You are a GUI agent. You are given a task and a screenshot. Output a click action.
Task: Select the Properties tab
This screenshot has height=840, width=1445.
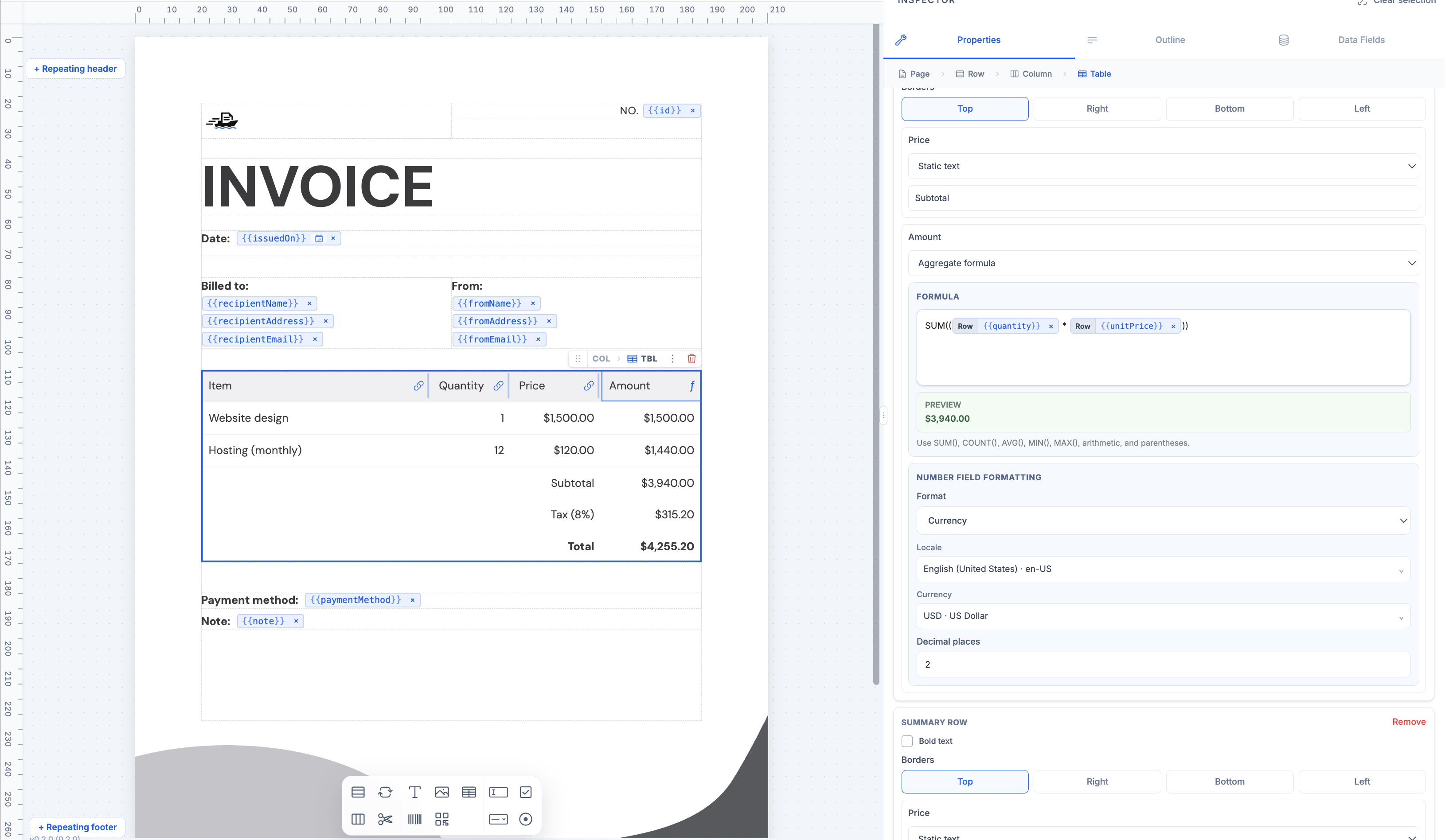(978, 39)
